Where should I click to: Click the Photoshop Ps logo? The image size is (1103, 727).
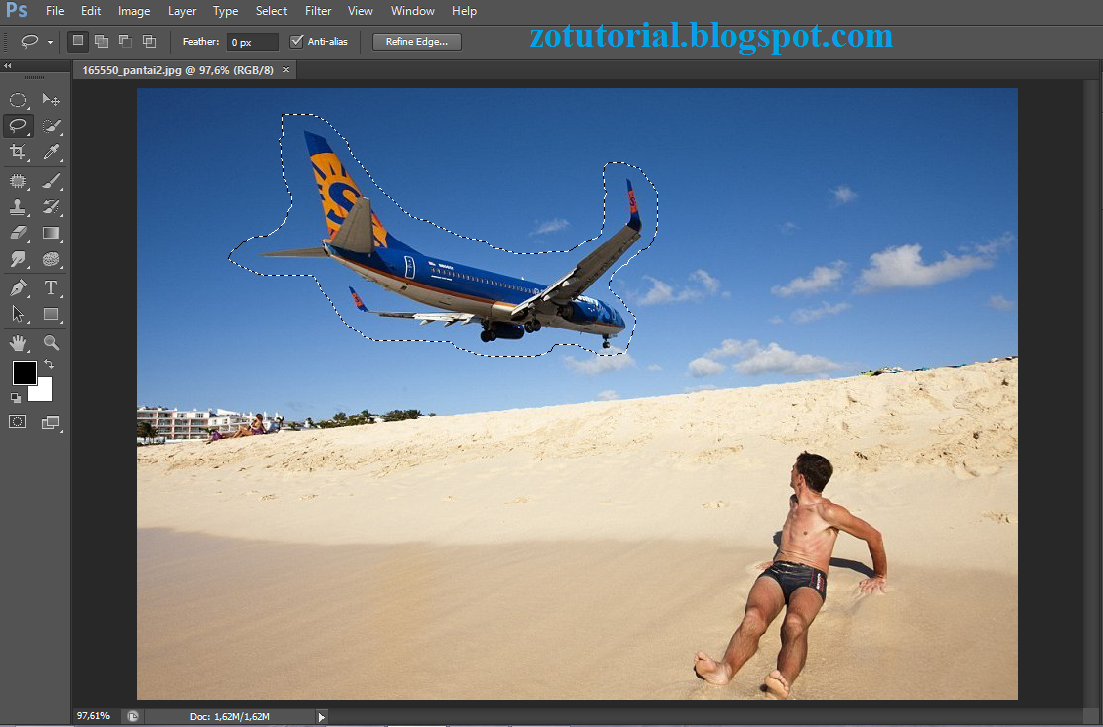[x=16, y=11]
